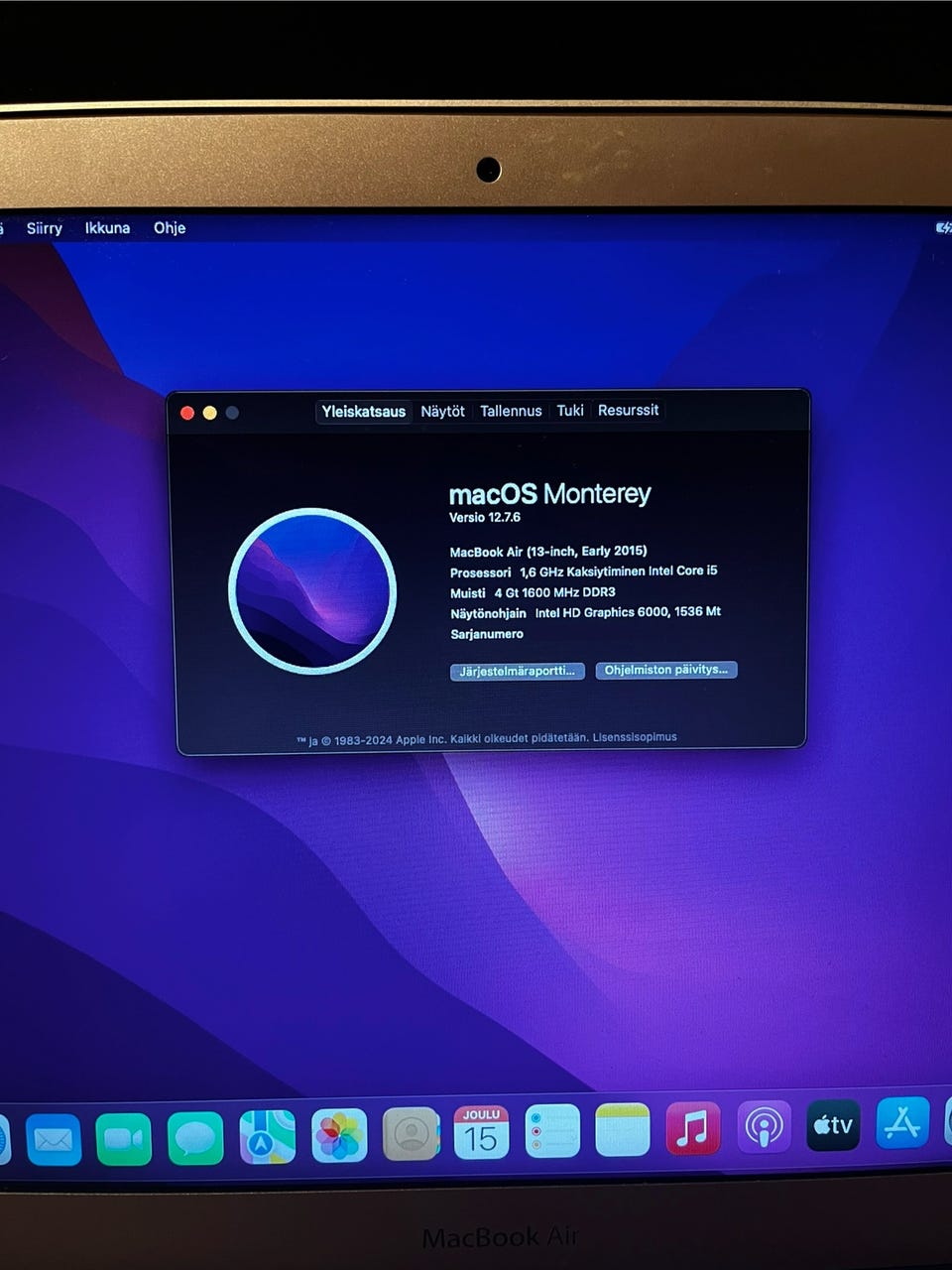Open the Ikkuna menu in the menu bar

pyautogui.click(x=107, y=228)
